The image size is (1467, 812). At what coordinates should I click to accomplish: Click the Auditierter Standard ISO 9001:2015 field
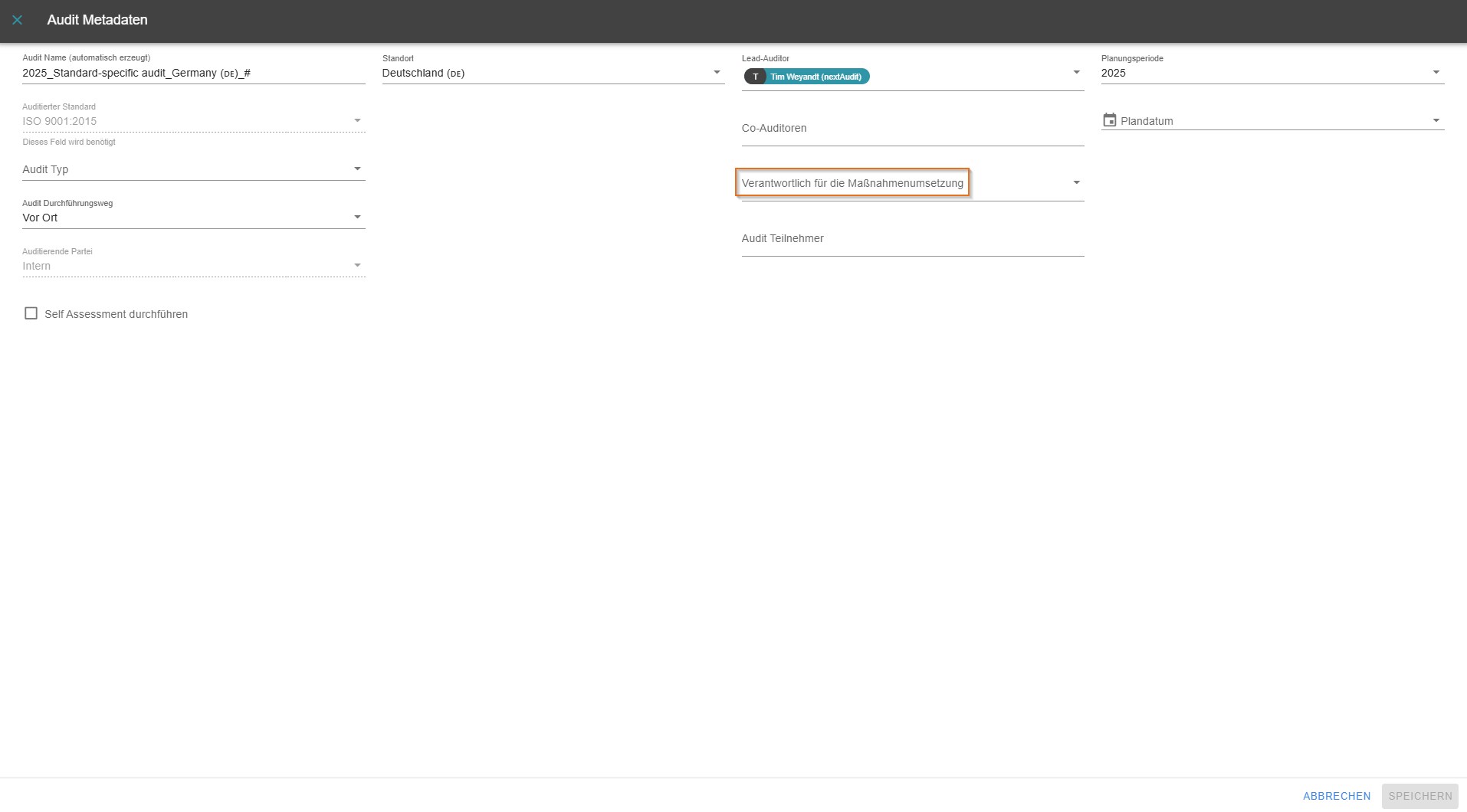tap(184, 121)
